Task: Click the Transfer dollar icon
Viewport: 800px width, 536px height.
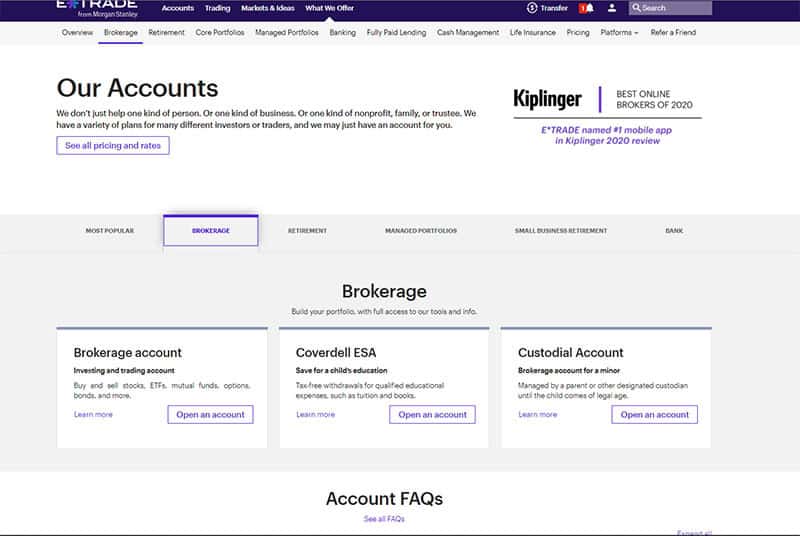Action: (532, 8)
